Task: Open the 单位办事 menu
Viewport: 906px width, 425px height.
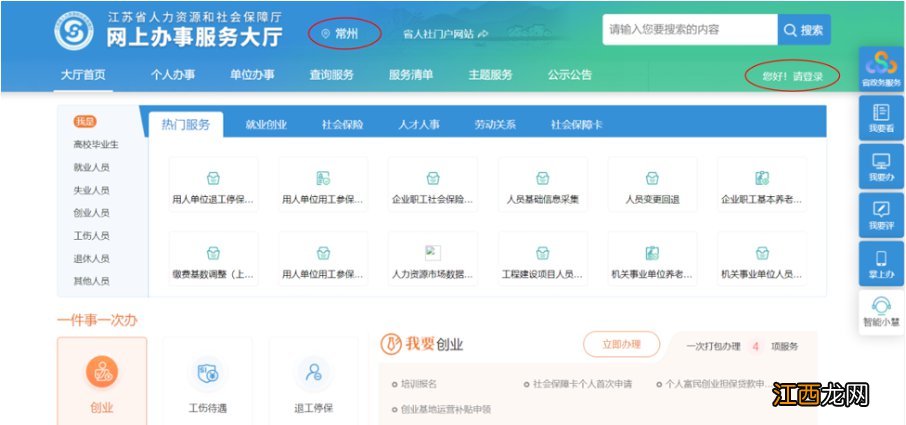Action: (x=252, y=74)
